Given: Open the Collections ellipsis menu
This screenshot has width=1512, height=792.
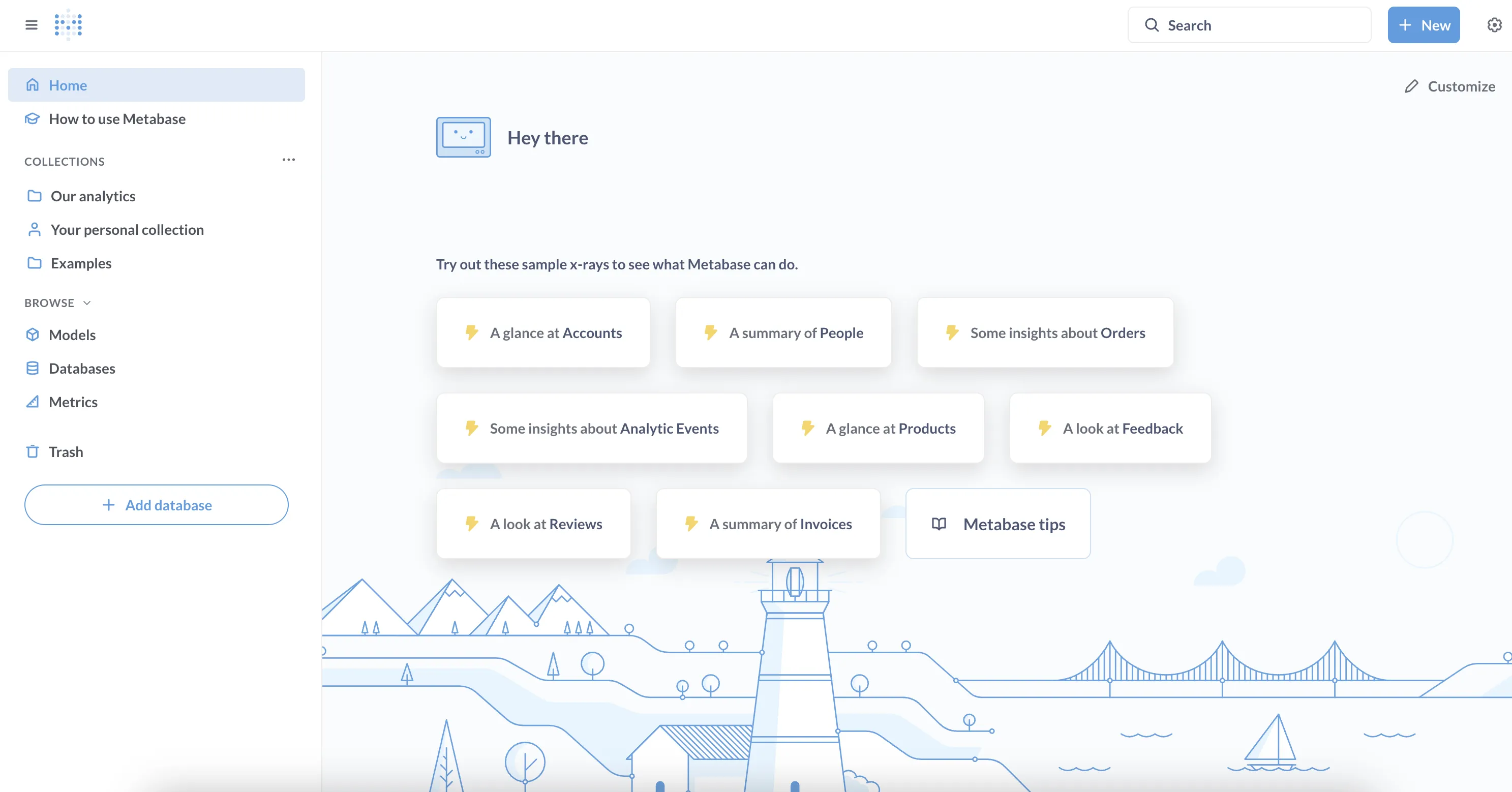Looking at the screenshot, I should 288,160.
